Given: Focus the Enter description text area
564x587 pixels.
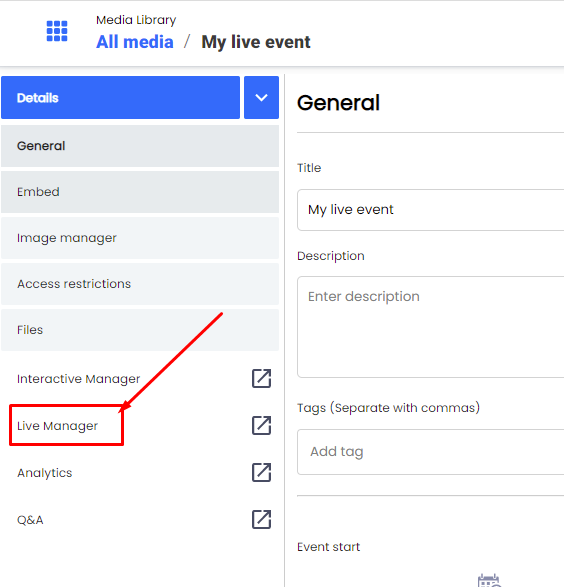Looking at the screenshot, I should pos(430,327).
